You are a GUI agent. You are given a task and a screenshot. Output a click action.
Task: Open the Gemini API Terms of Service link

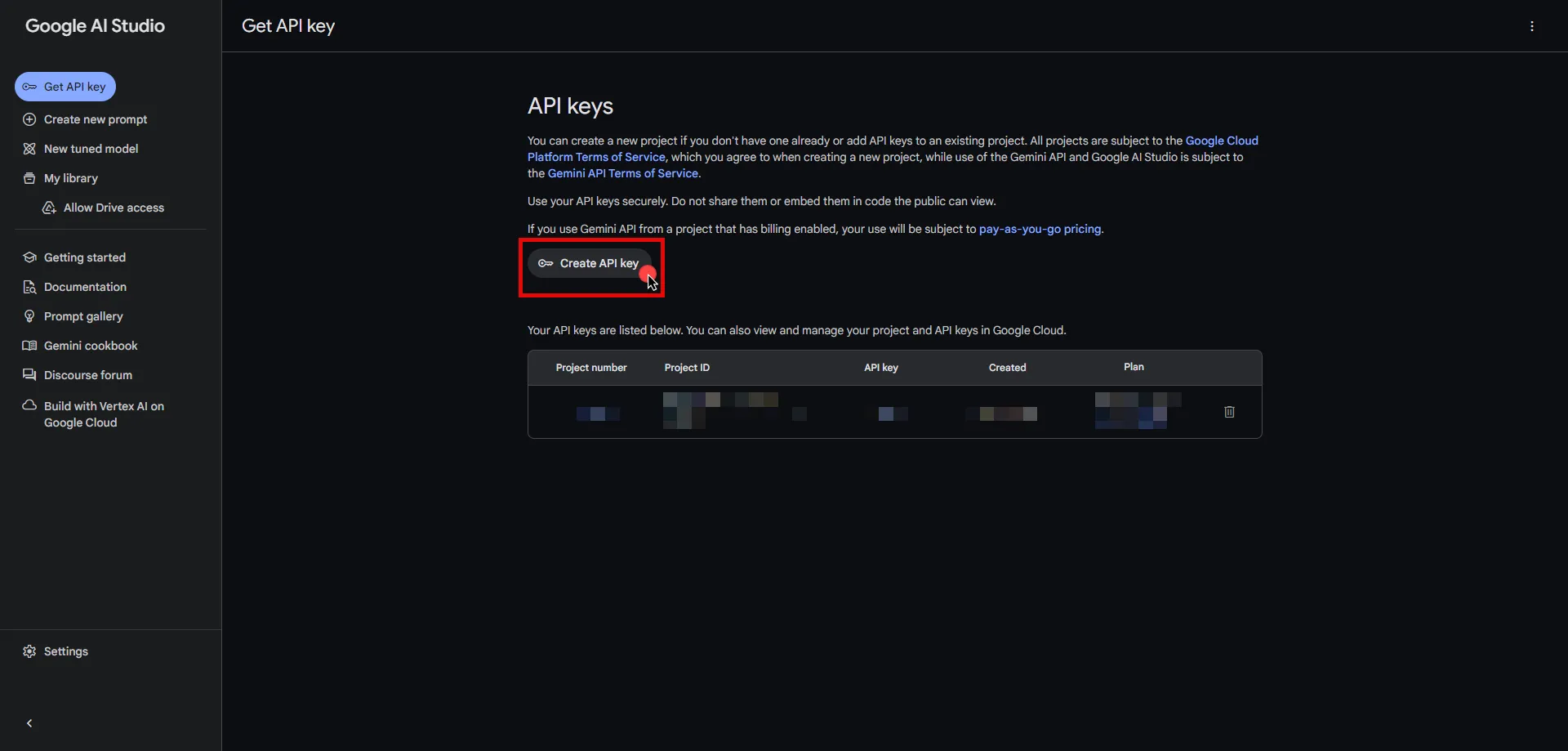pos(622,173)
